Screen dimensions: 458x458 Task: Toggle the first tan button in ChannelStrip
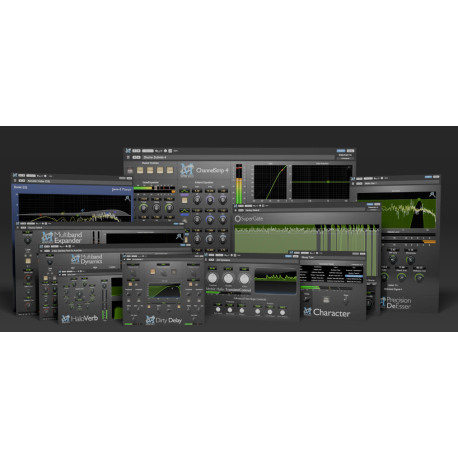click(x=140, y=170)
